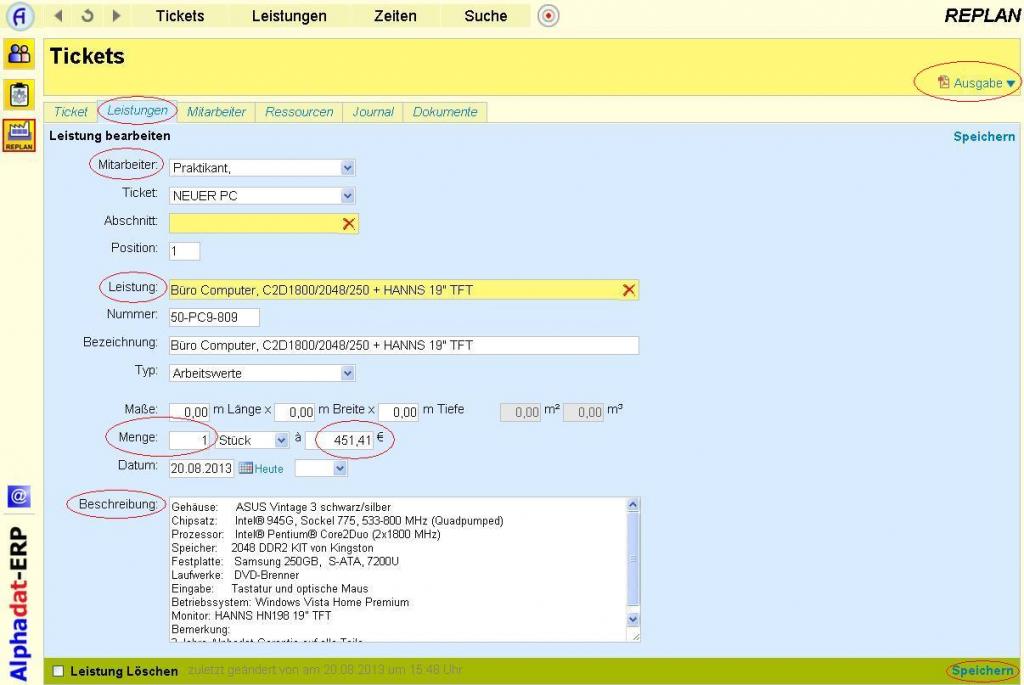1024x685 pixels.
Task: Switch to the Dokumente tab
Action: click(x=445, y=112)
